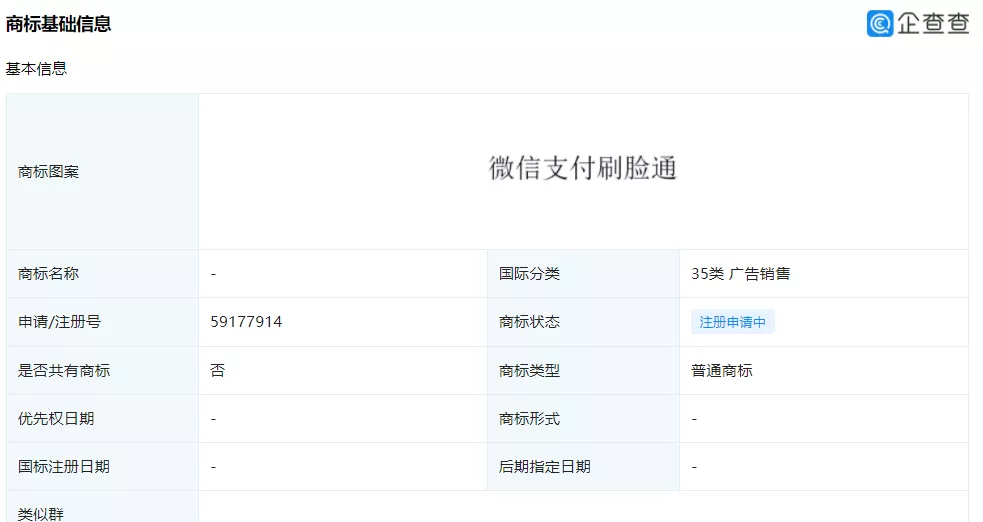Click the 国际分类 label
This screenshot has height=522, width=983.
point(529,274)
